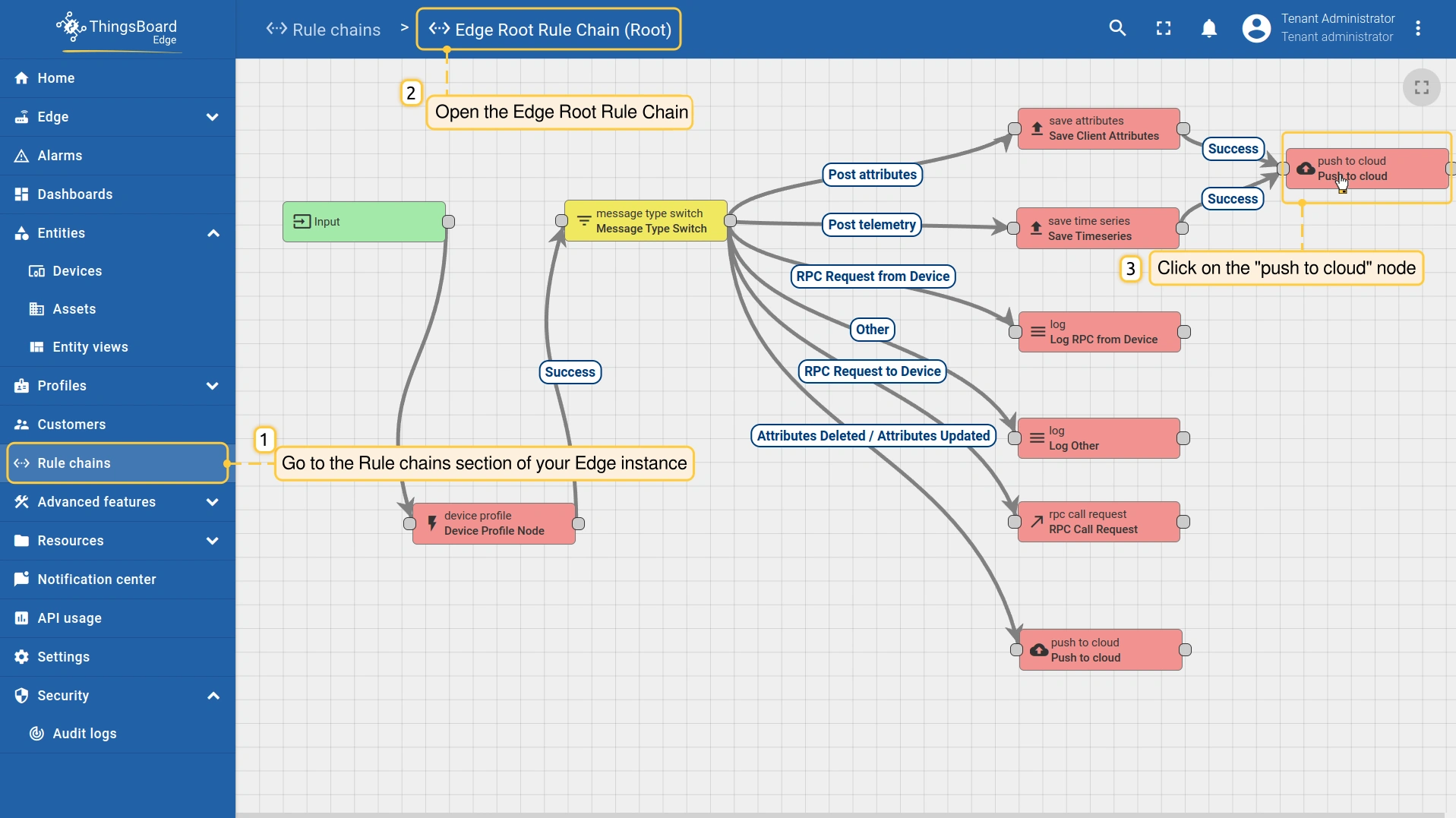Open the three-dot more options menu
This screenshot has width=1456, height=818.
(1417, 29)
